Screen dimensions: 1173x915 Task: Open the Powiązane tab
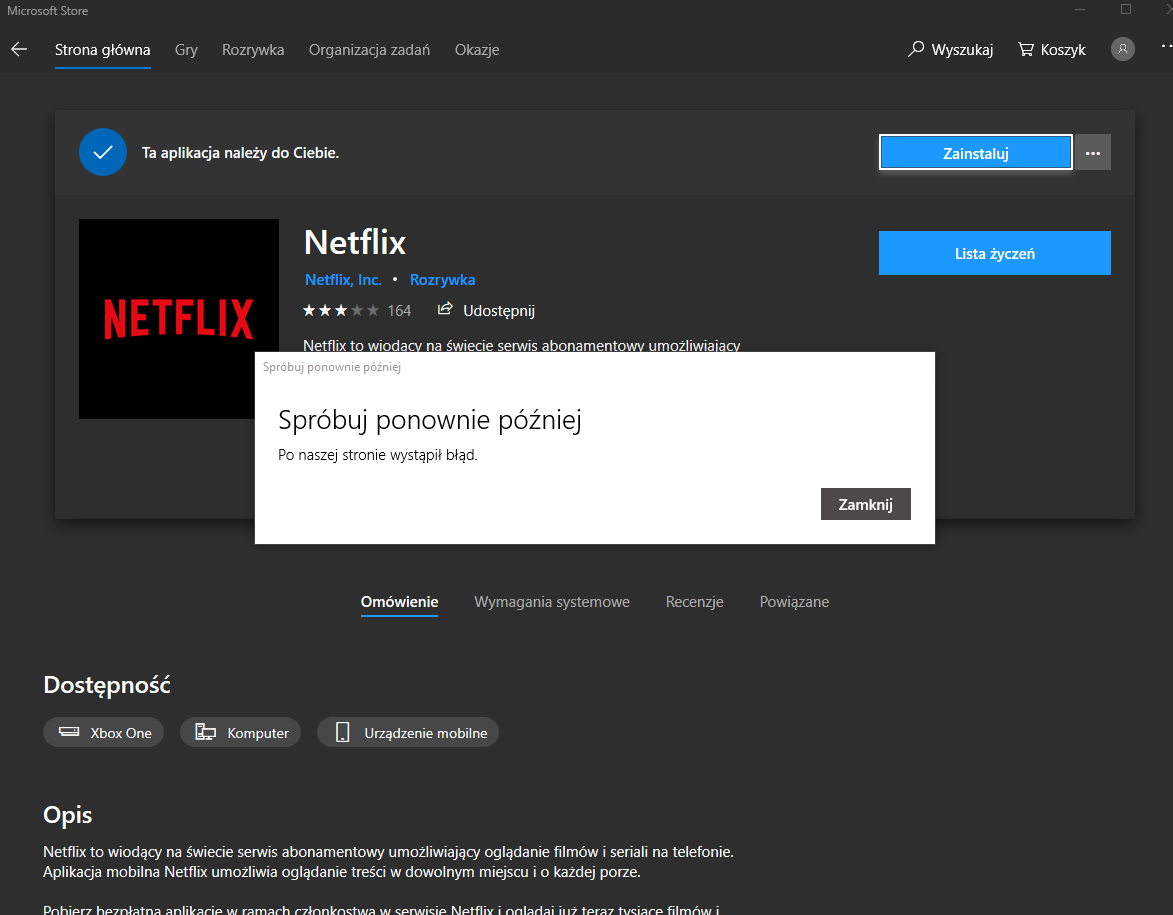tap(794, 602)
